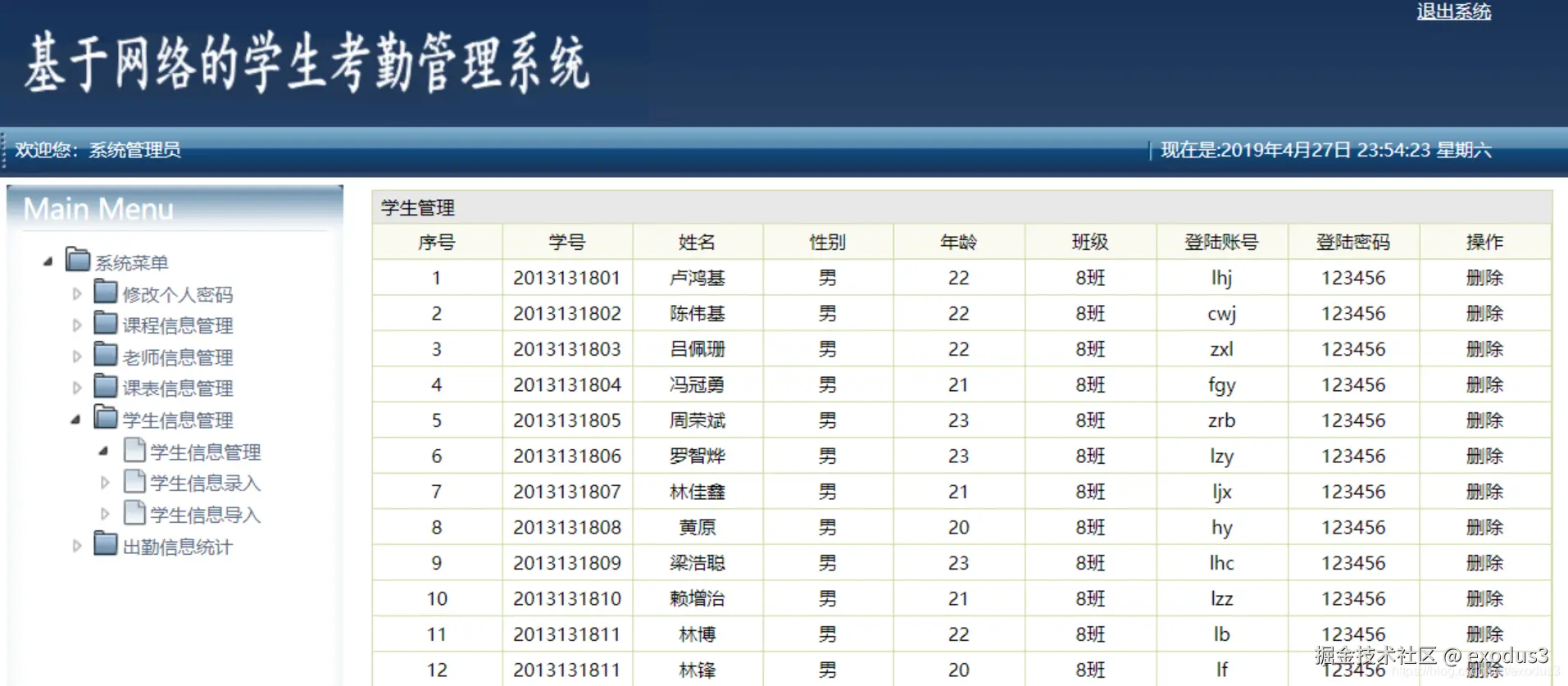Click the 学生信息管理 folder icon

click(106, 417)
